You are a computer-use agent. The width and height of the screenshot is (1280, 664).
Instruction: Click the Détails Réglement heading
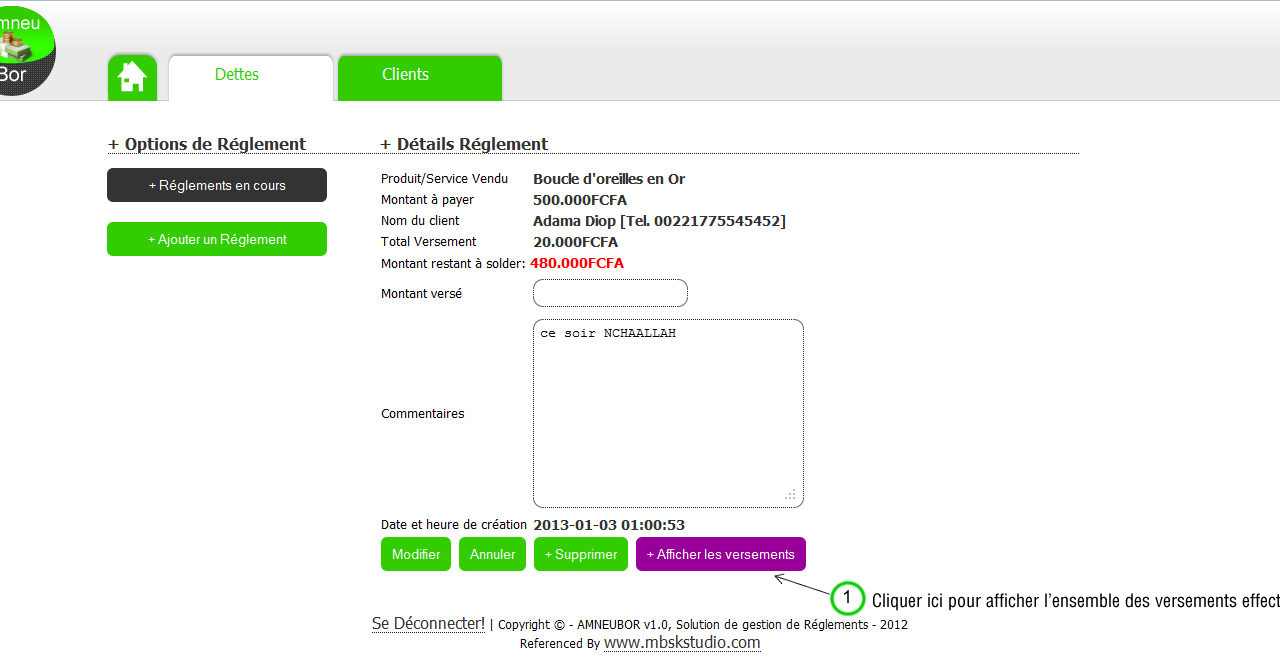464,144
